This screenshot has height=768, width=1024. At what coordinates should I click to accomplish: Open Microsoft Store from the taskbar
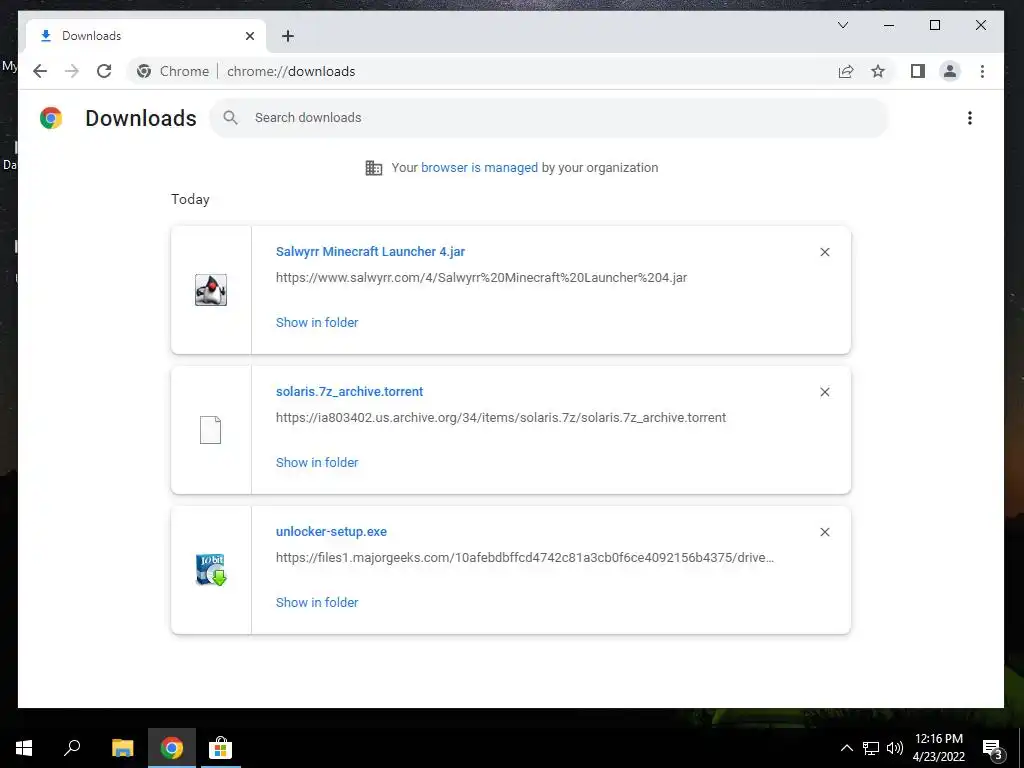(221, 748)
